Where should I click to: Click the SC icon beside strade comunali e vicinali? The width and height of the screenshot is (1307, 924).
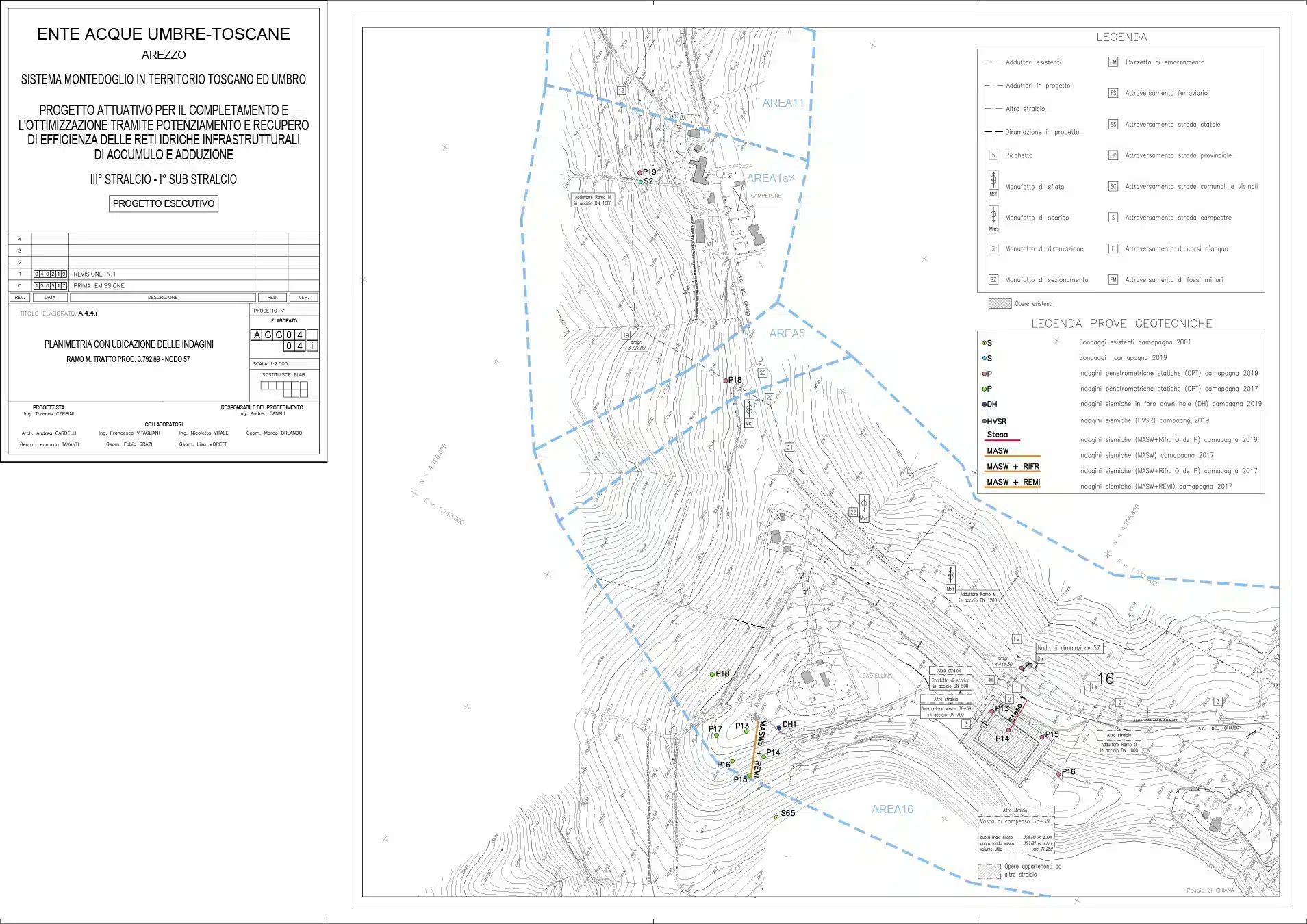coord(1113,186)
